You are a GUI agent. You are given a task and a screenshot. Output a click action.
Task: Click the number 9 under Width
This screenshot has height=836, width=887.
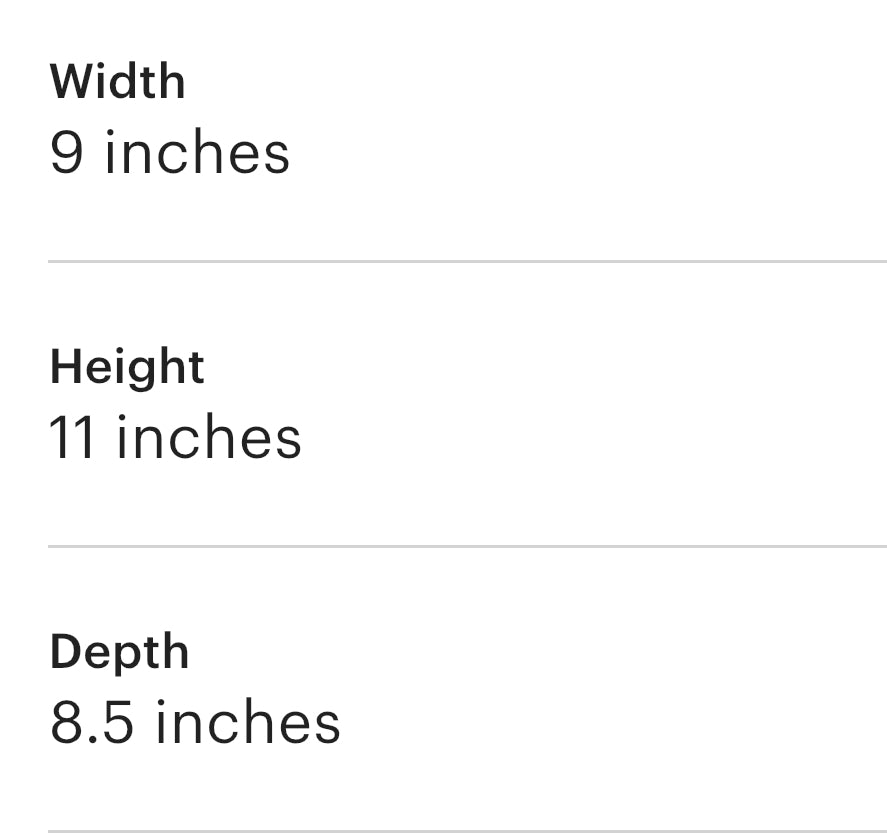[x=67, y=153]
